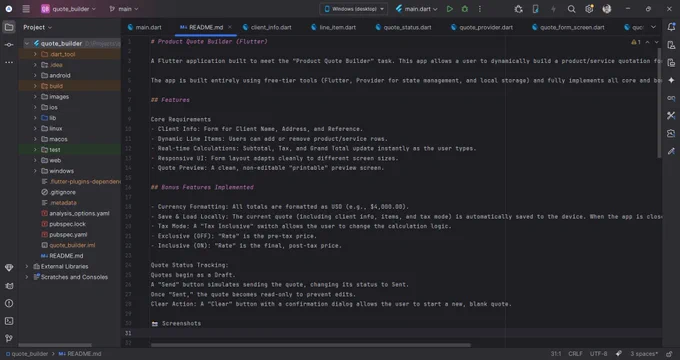This screenshot has height=360, width=680.
Task: Switch to client_info.dart tab
Action: click(x=267, y=27)
